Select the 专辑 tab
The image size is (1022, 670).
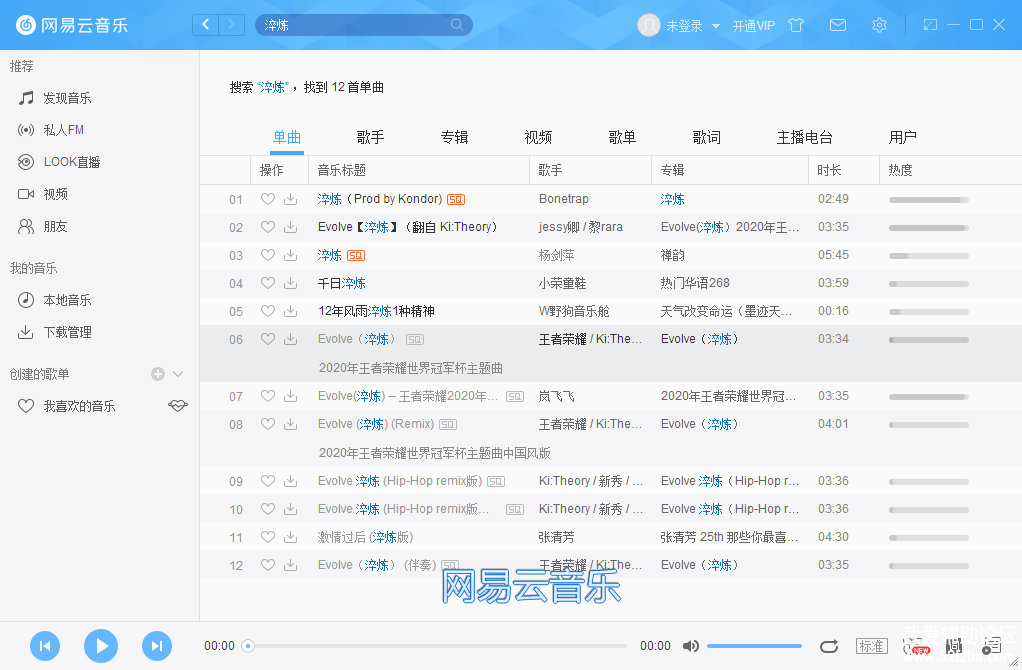click(454, 138)
